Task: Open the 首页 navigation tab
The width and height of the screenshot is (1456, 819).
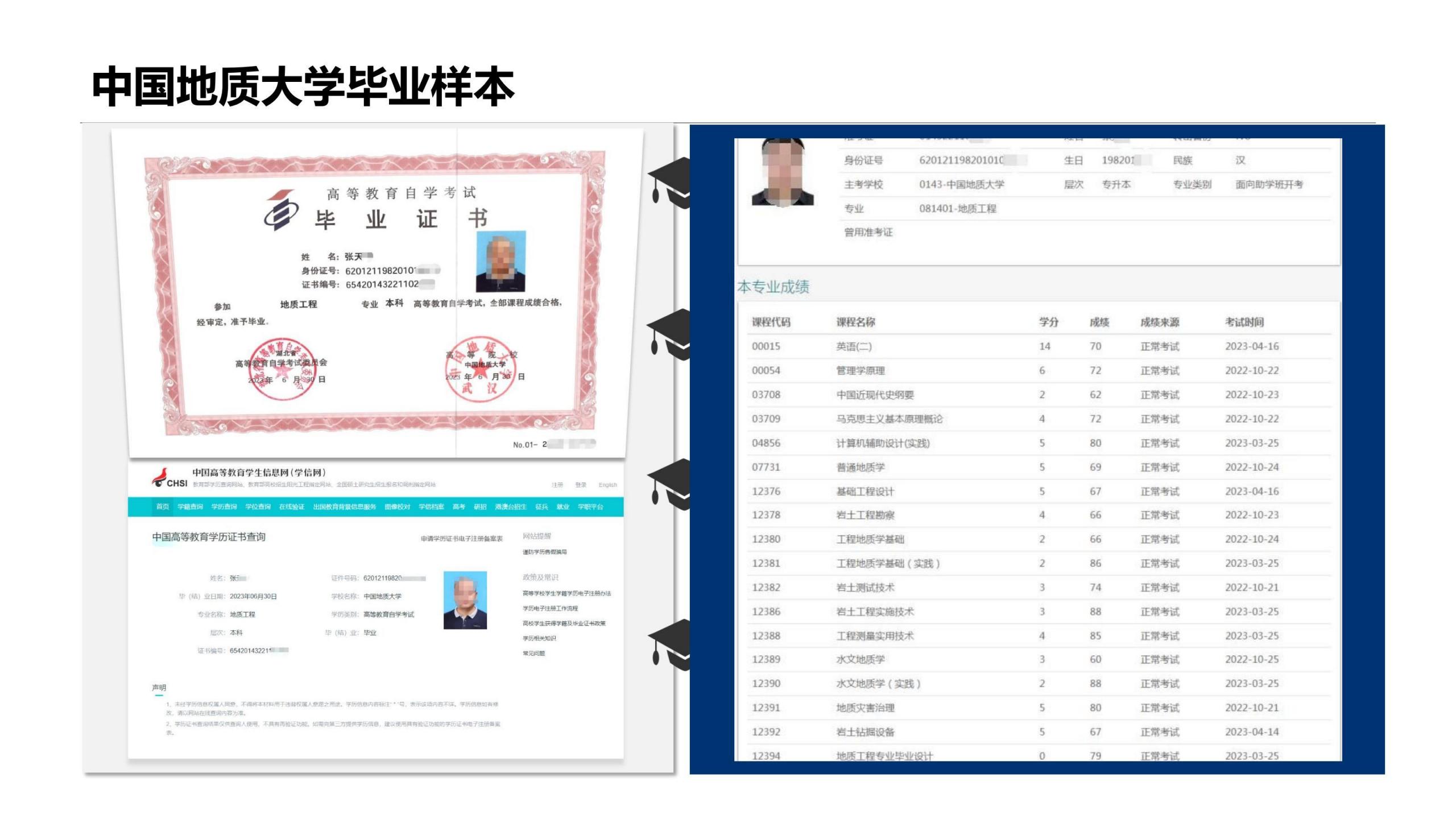Action: point(163,507)
